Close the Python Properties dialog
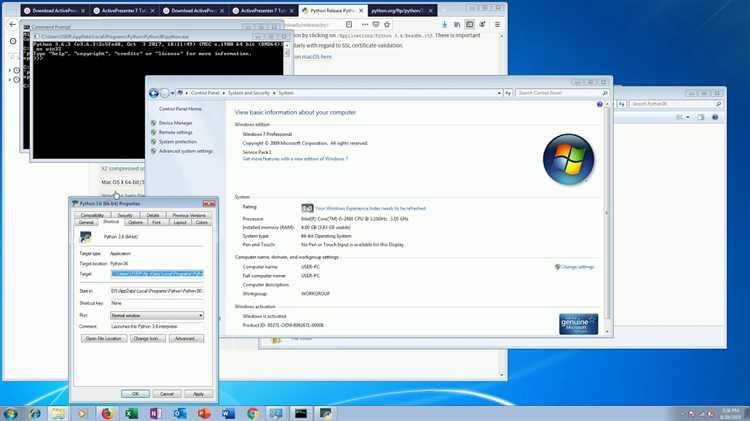Image resolution: width=750 pixels, height=421 pixels. click(x=209, y=203)
